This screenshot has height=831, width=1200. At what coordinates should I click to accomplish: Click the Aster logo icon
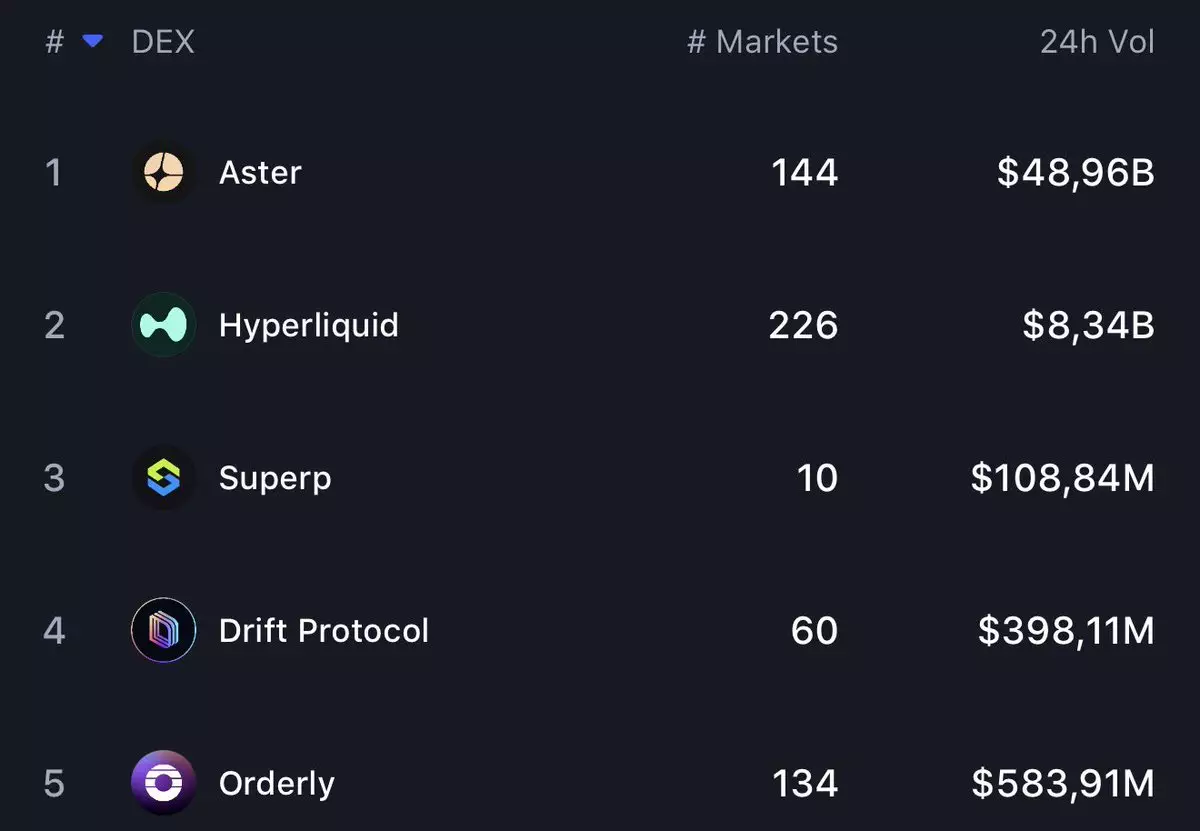(163, 173)
